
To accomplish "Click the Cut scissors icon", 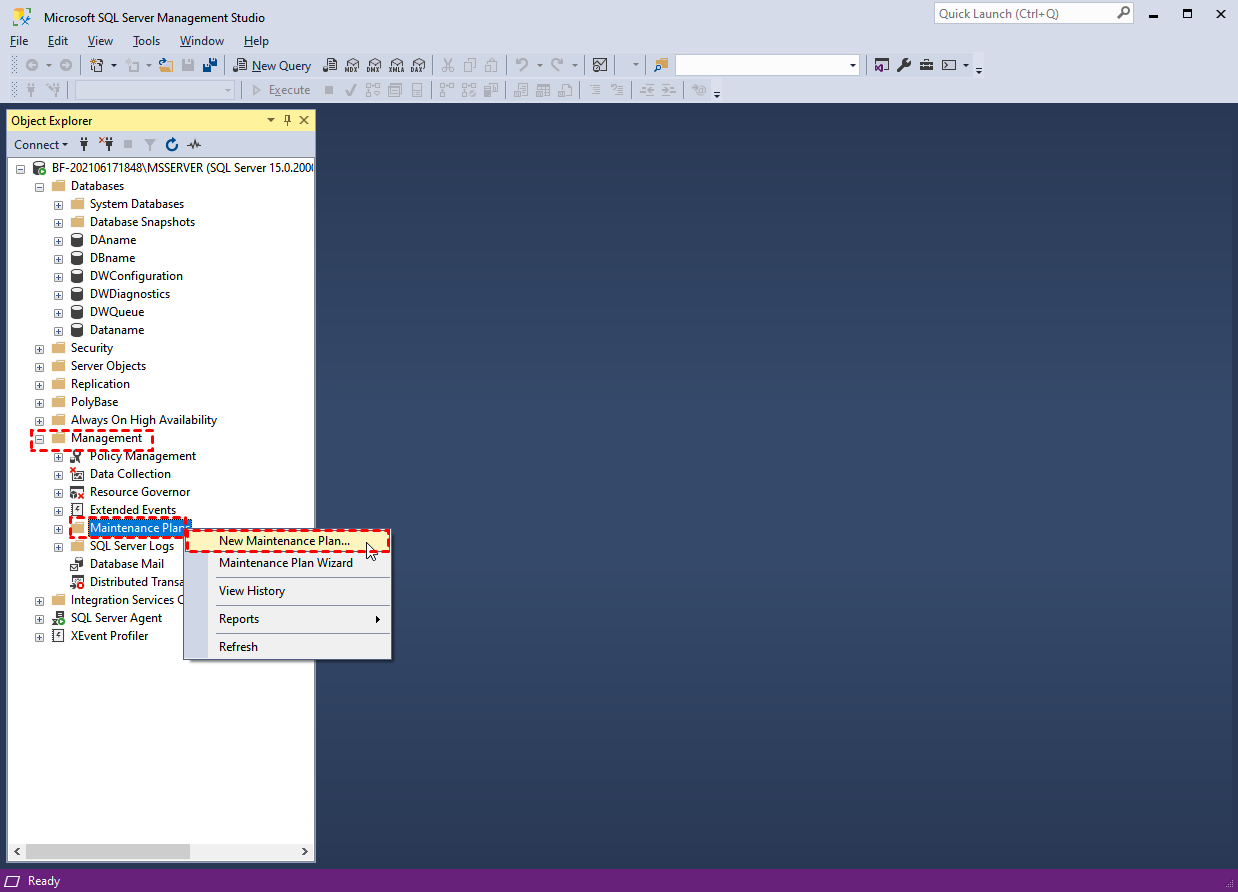I will point(447,65).
